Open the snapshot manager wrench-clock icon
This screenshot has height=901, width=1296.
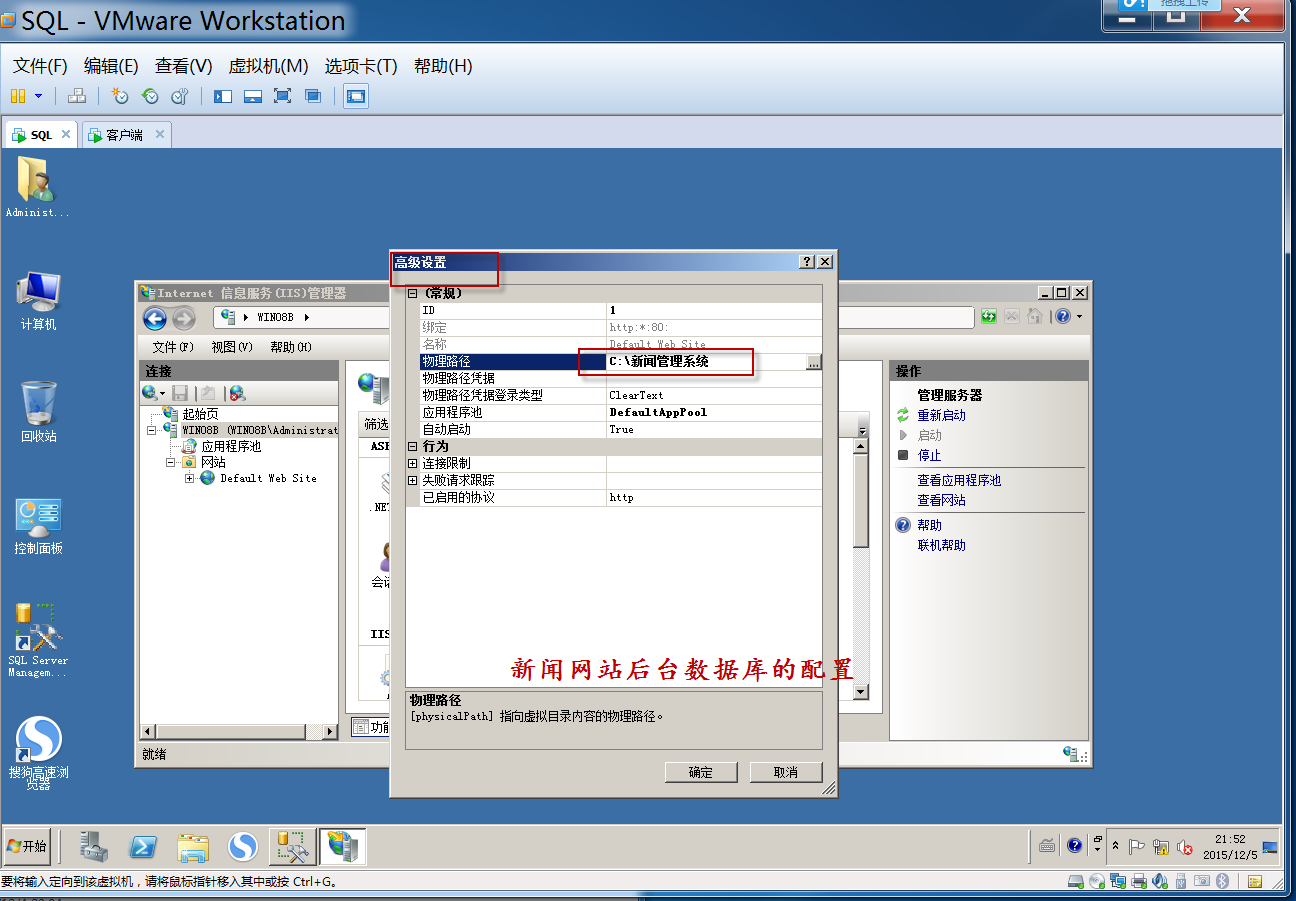[180, 96]
